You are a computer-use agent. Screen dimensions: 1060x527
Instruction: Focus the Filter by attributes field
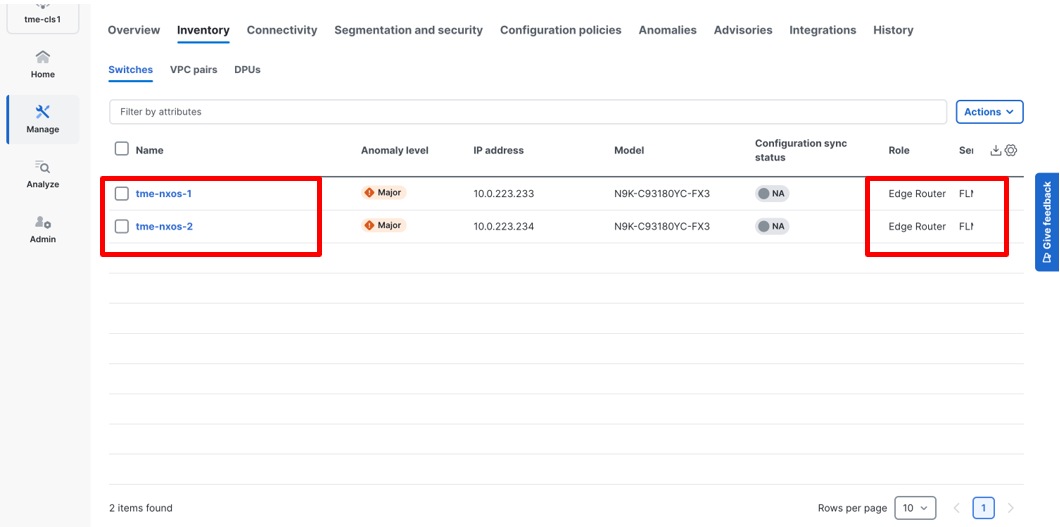527,112
